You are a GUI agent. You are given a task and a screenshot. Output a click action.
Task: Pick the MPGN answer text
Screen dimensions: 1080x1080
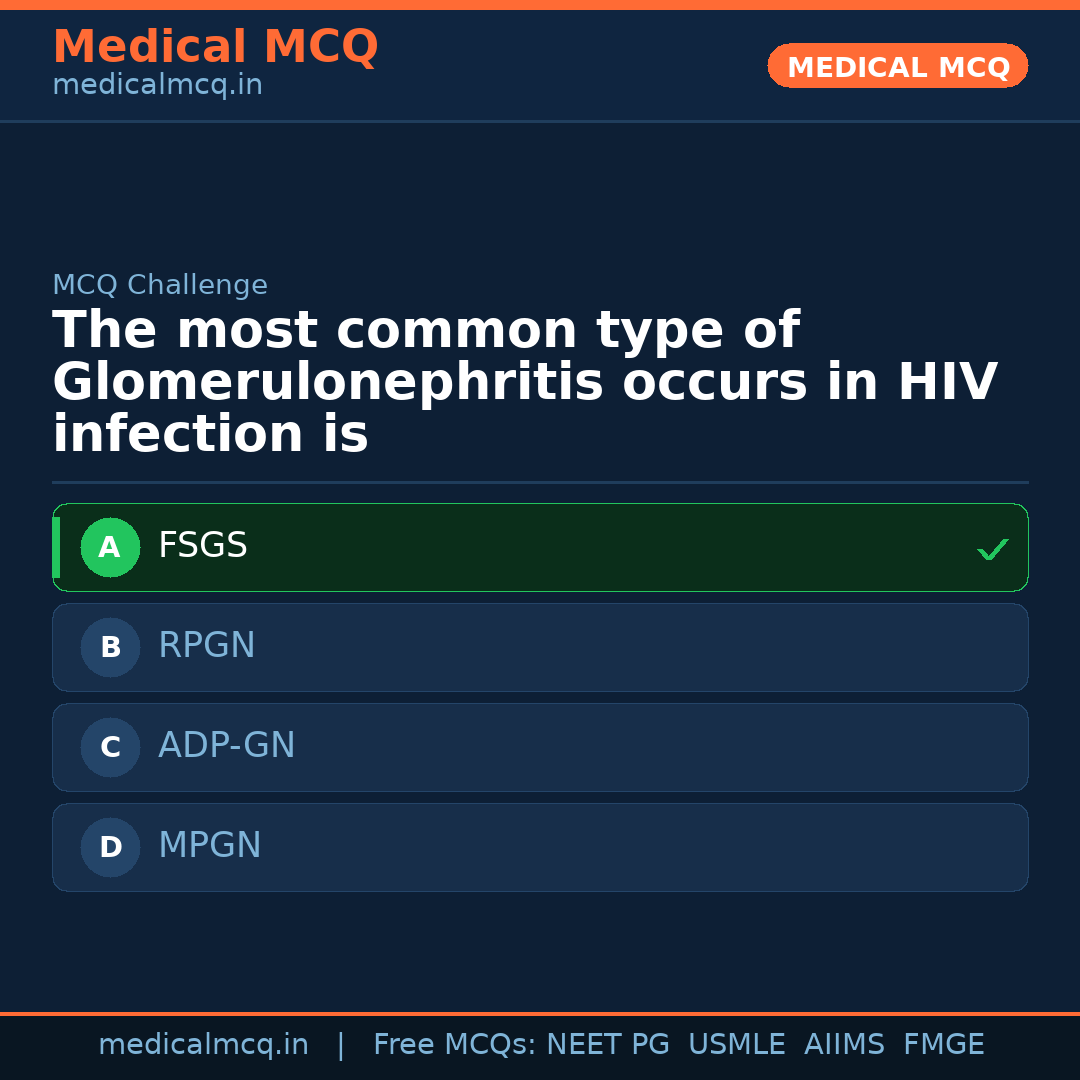(x=210, y=846)
